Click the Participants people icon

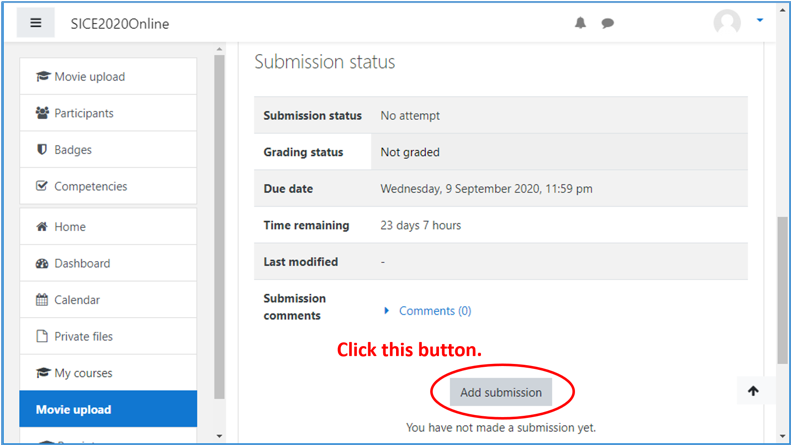pos(42,113)
